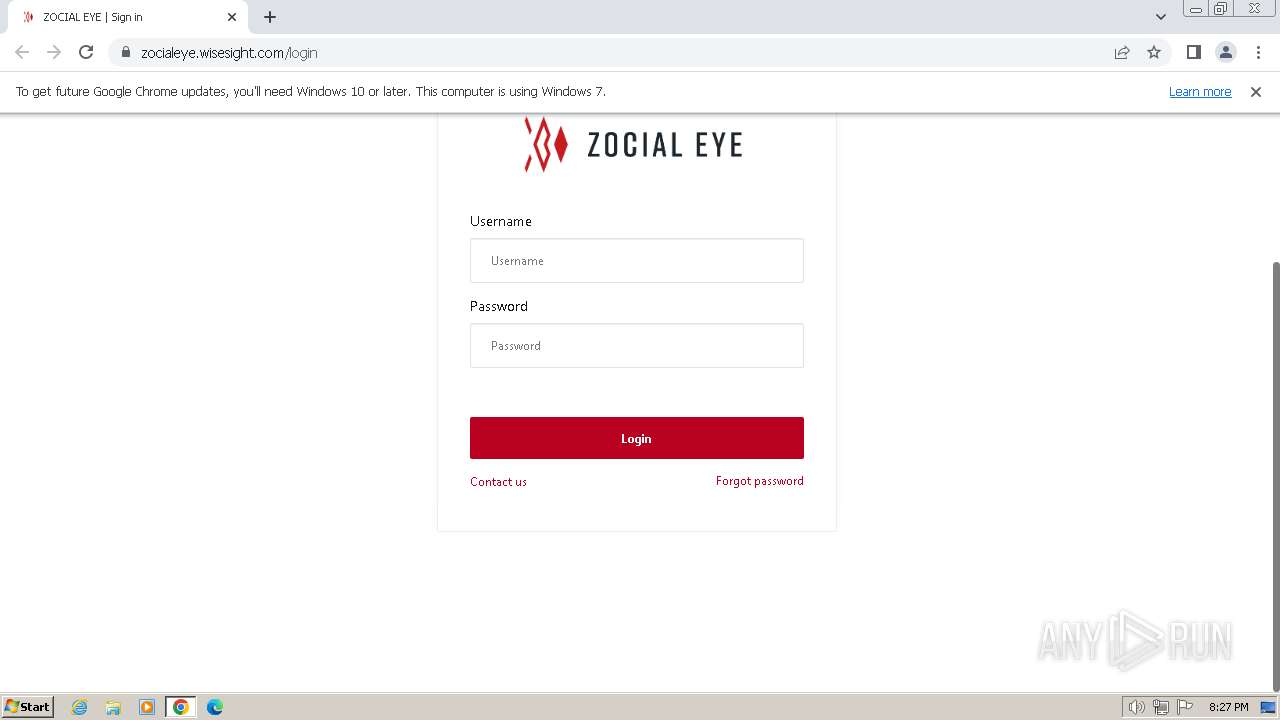This screenshot has width=1280, height=720.
Task: Click the Username input field
Action: [x=636, y=260]
